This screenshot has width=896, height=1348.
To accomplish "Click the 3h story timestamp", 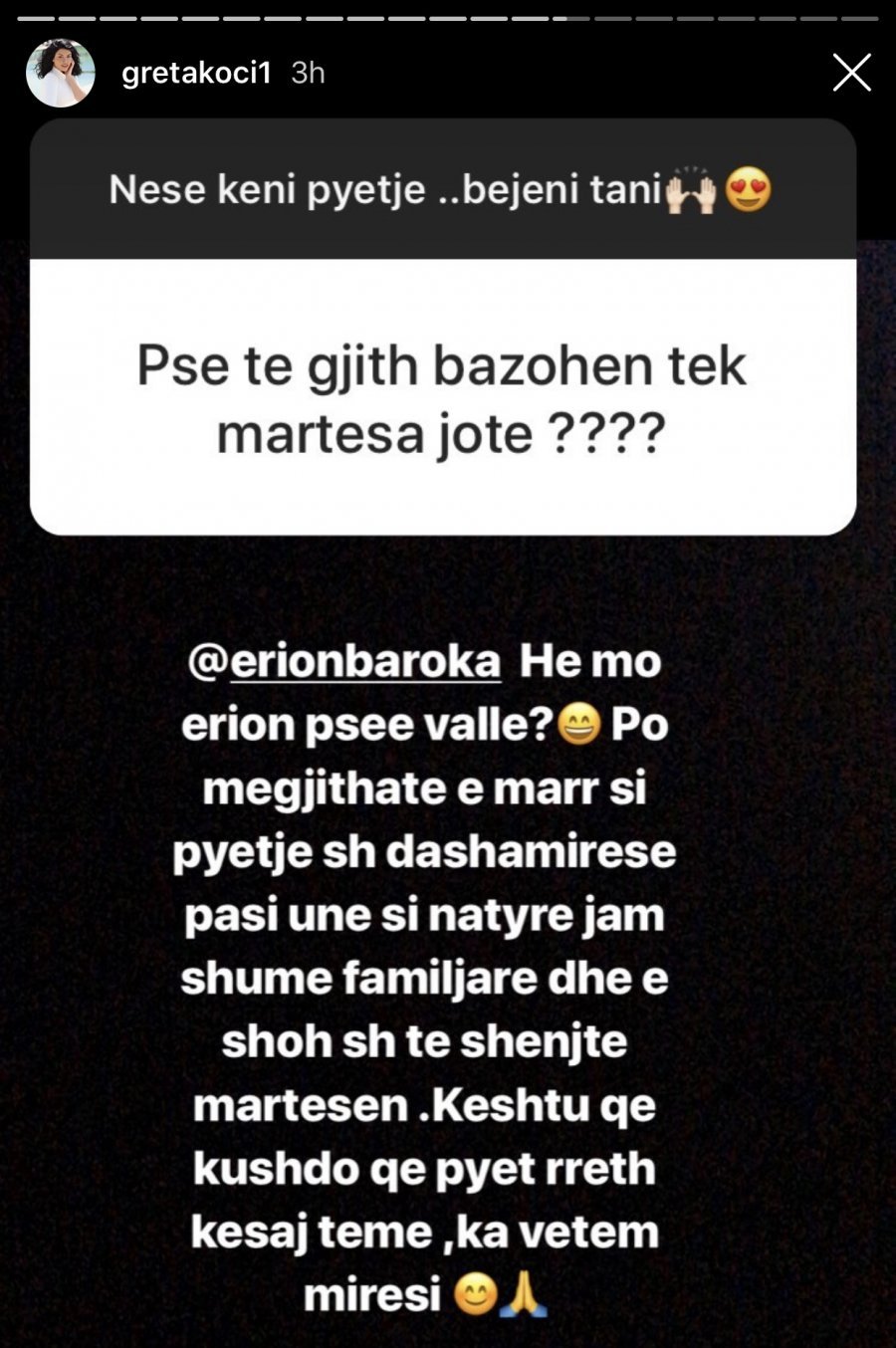I will [x=309, y=73].
